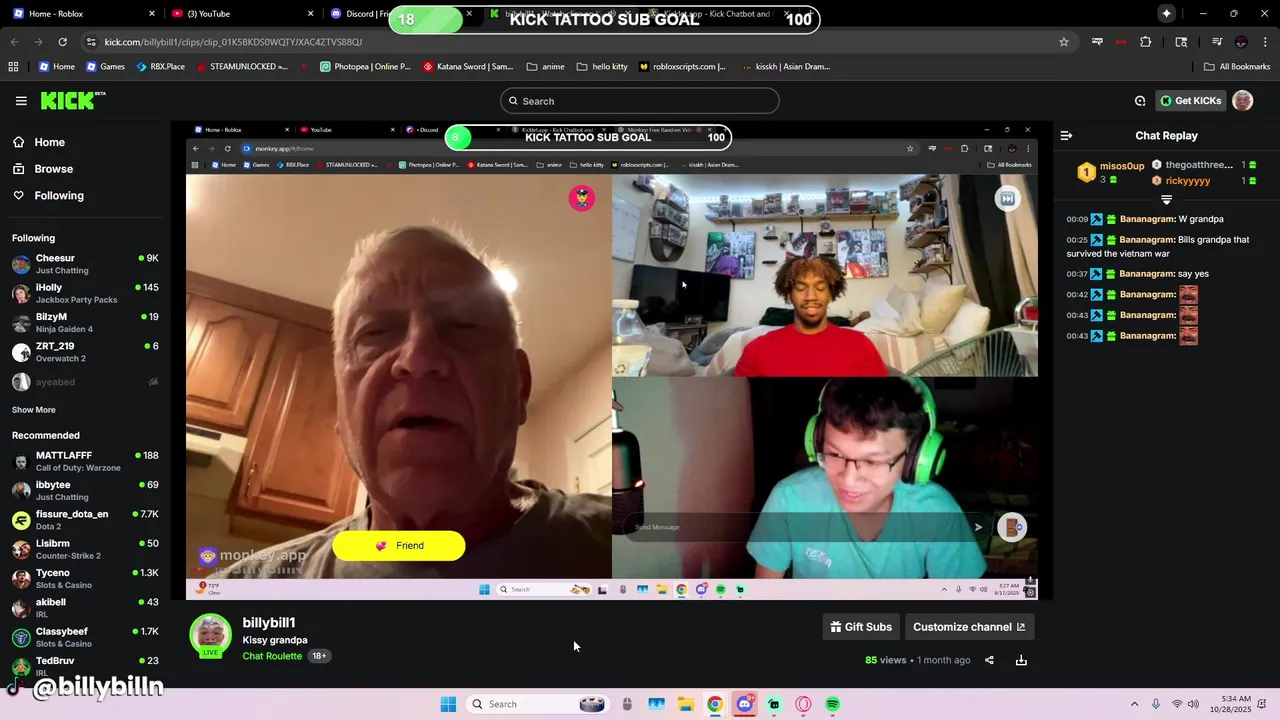The width and height of the screenshot is (1280, 720).
Task: Share this clip using the share icon
Action: coord(989,660)
